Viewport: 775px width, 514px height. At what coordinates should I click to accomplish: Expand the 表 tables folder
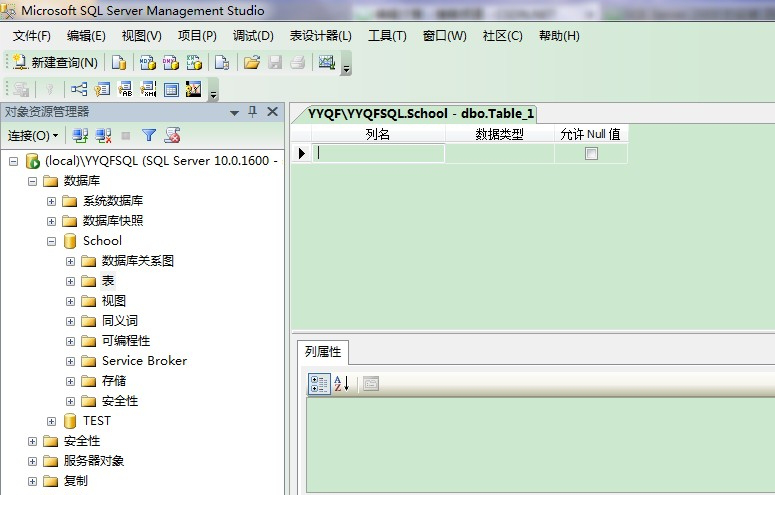70,281
